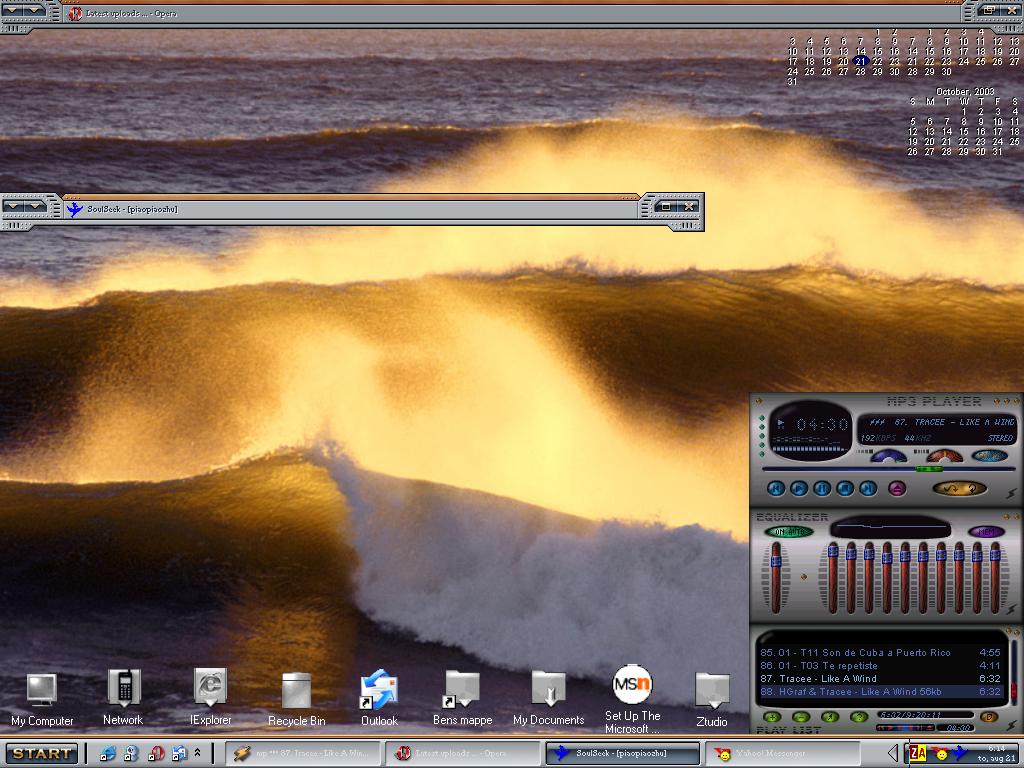This screenshot has height=768, width=1024.
Task: Switch to the Opera Latest uploads taskbar button
Action: 462,753
